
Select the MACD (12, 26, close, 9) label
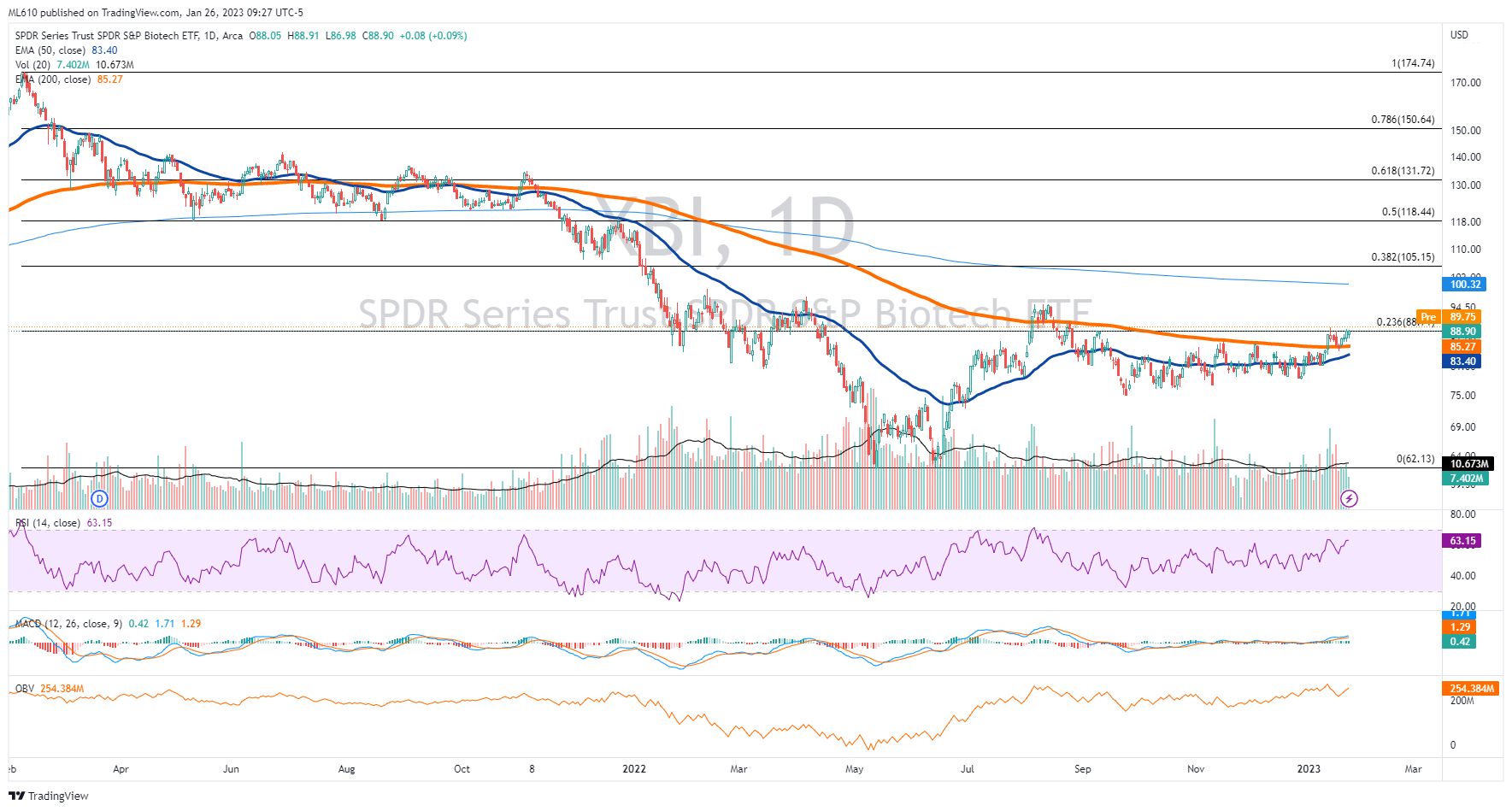[68, 624]
